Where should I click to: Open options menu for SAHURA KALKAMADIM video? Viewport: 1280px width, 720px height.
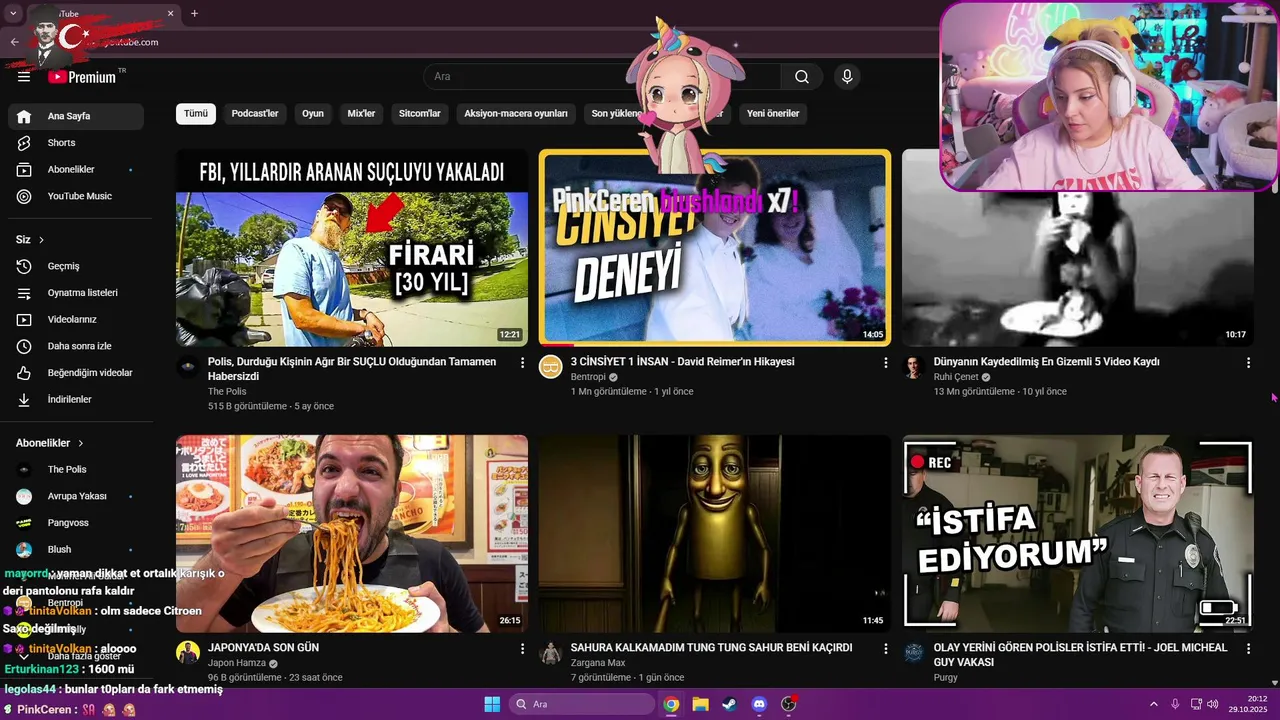point(885,649)
